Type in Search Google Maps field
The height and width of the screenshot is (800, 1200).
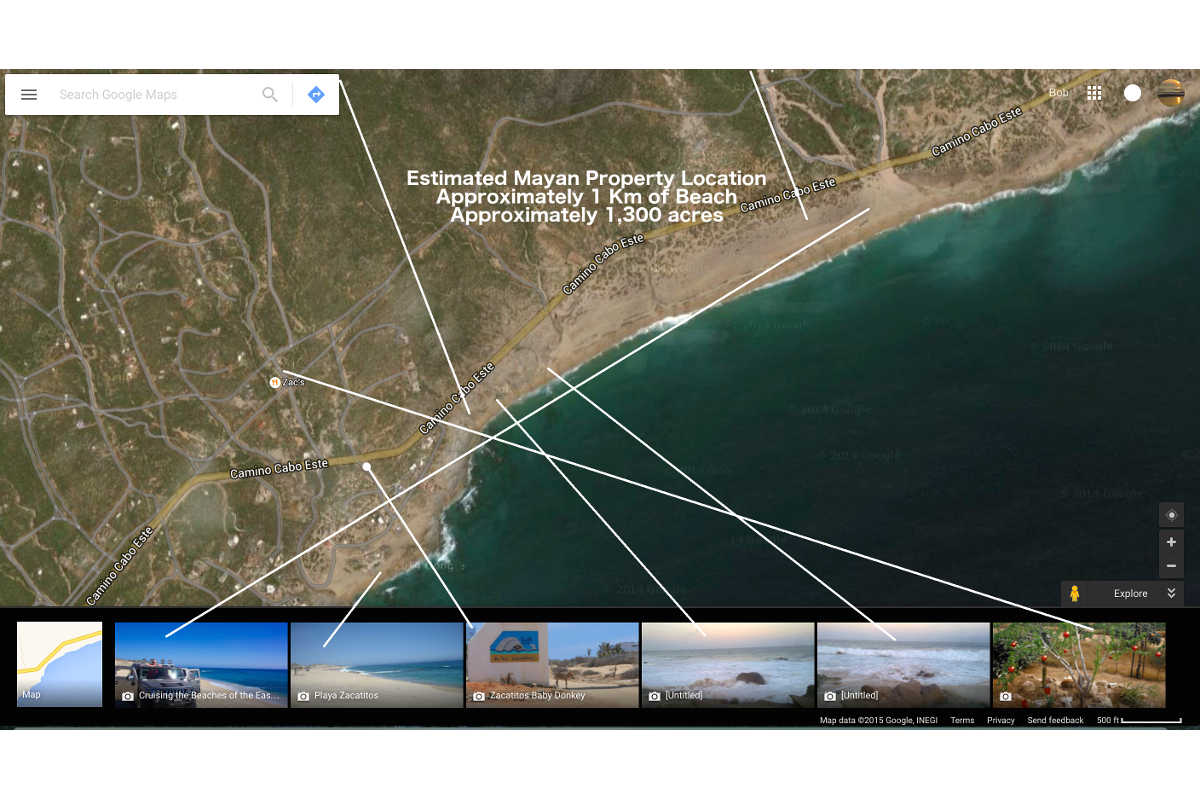click(x=150, y=95)
